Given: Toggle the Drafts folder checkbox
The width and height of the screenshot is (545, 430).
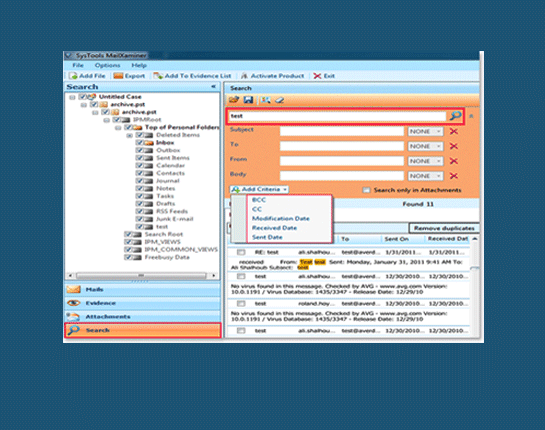Looking at the screenshot, I should tap(139, 204).
